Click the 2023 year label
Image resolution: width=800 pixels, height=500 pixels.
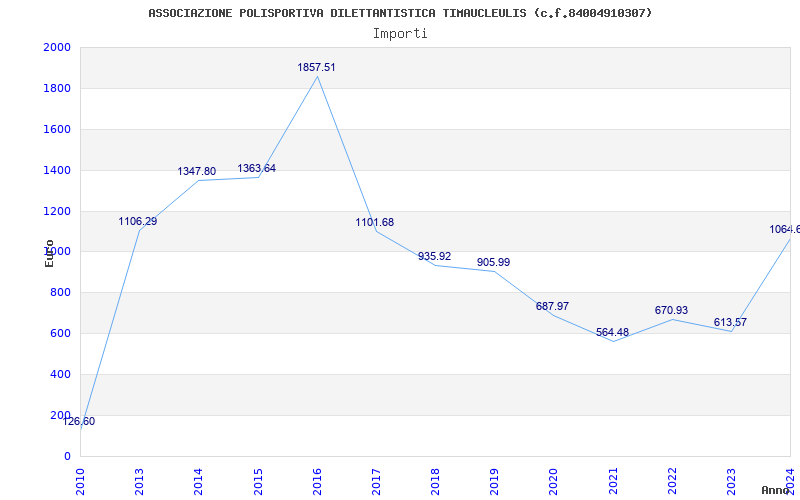tap(731, 482)
